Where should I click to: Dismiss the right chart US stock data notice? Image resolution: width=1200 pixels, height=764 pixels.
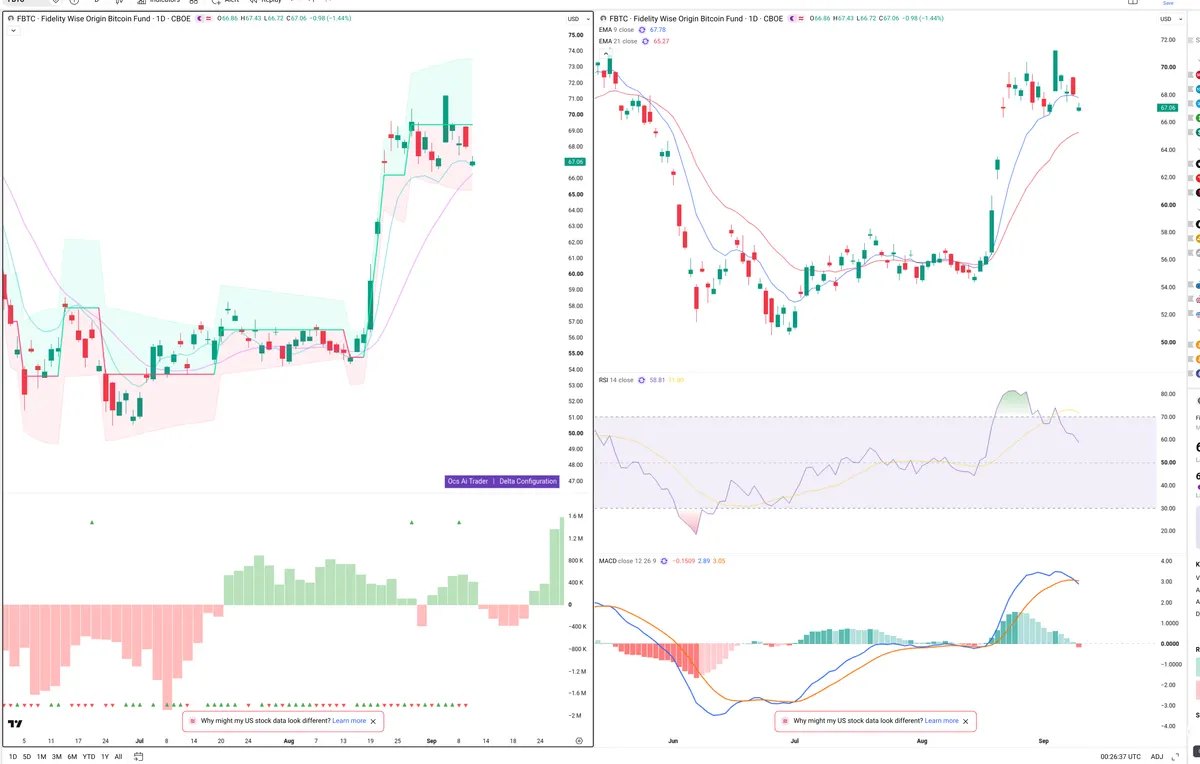[x=966, y=720]
